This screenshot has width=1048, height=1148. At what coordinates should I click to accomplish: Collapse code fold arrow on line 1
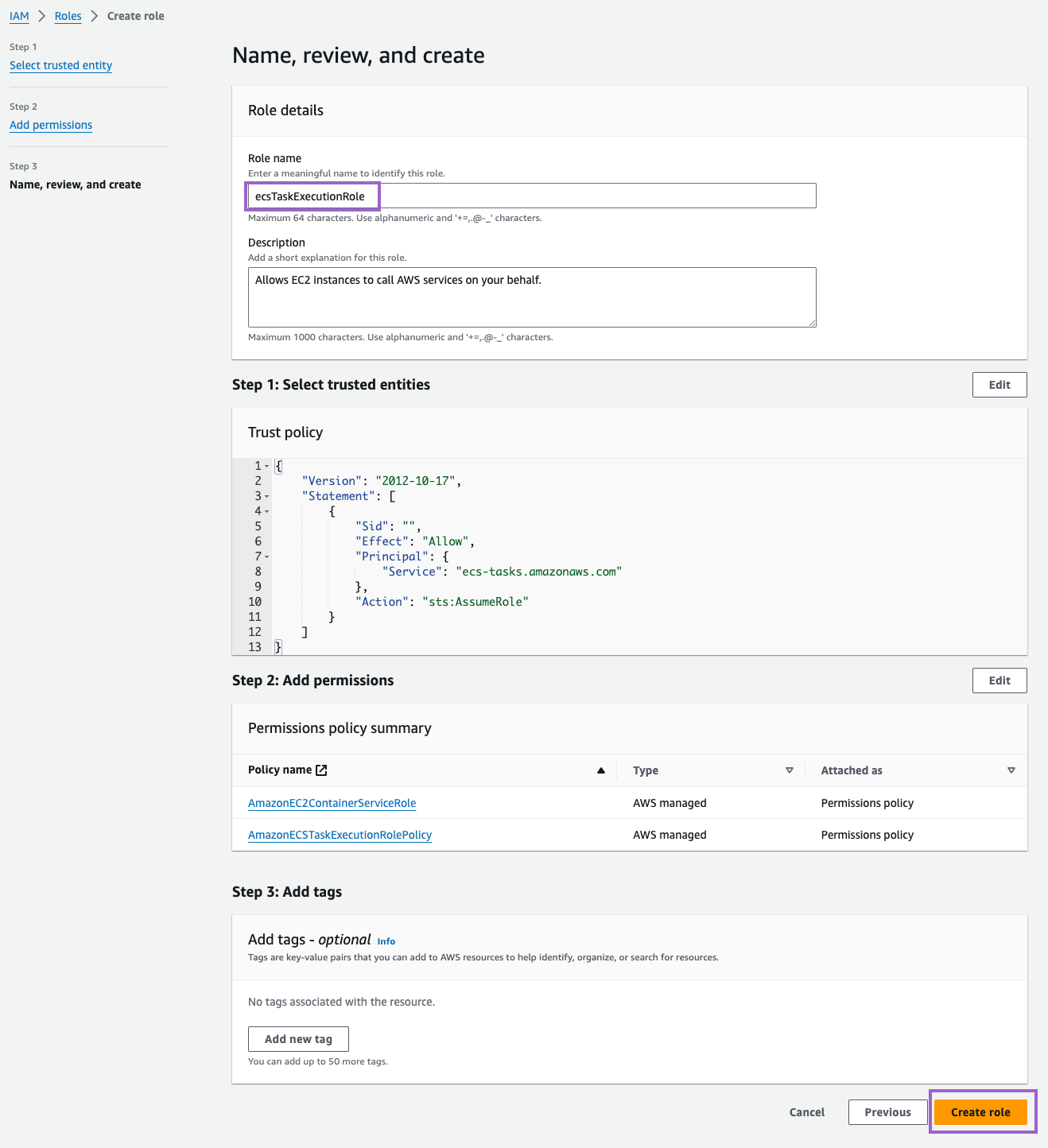coord(267,467)
